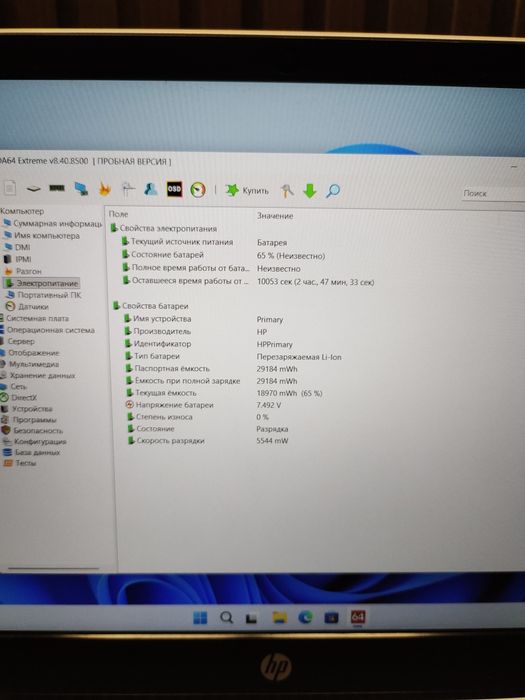Open the hammer tools preferences icon
This screenshot has width=525, height=700.
pos(287,191)
